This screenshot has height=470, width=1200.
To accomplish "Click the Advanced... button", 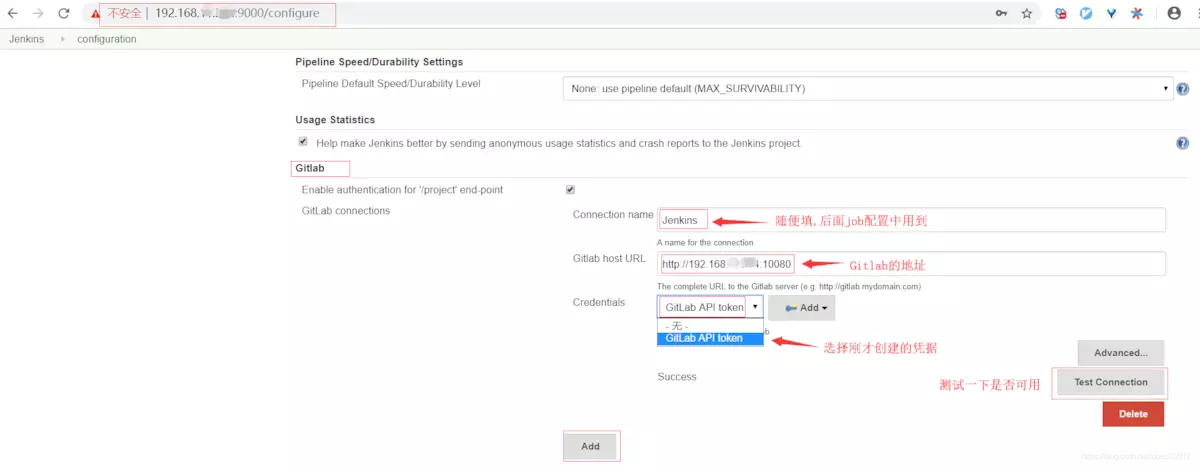I will click(x=1120, y=353).
